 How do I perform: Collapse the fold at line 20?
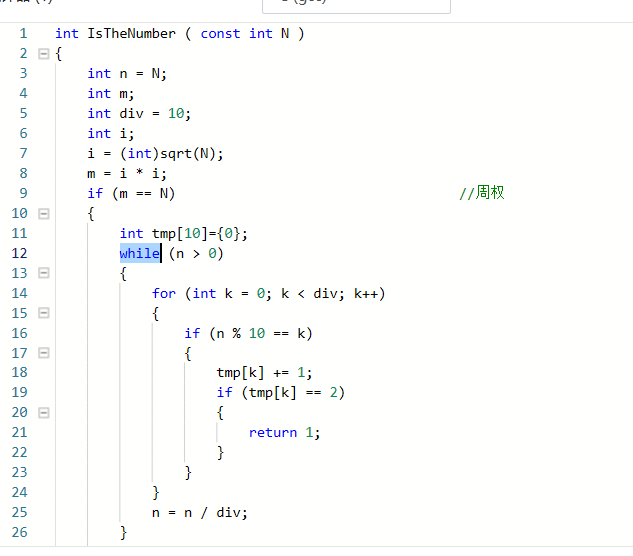(x=44, y=413)
